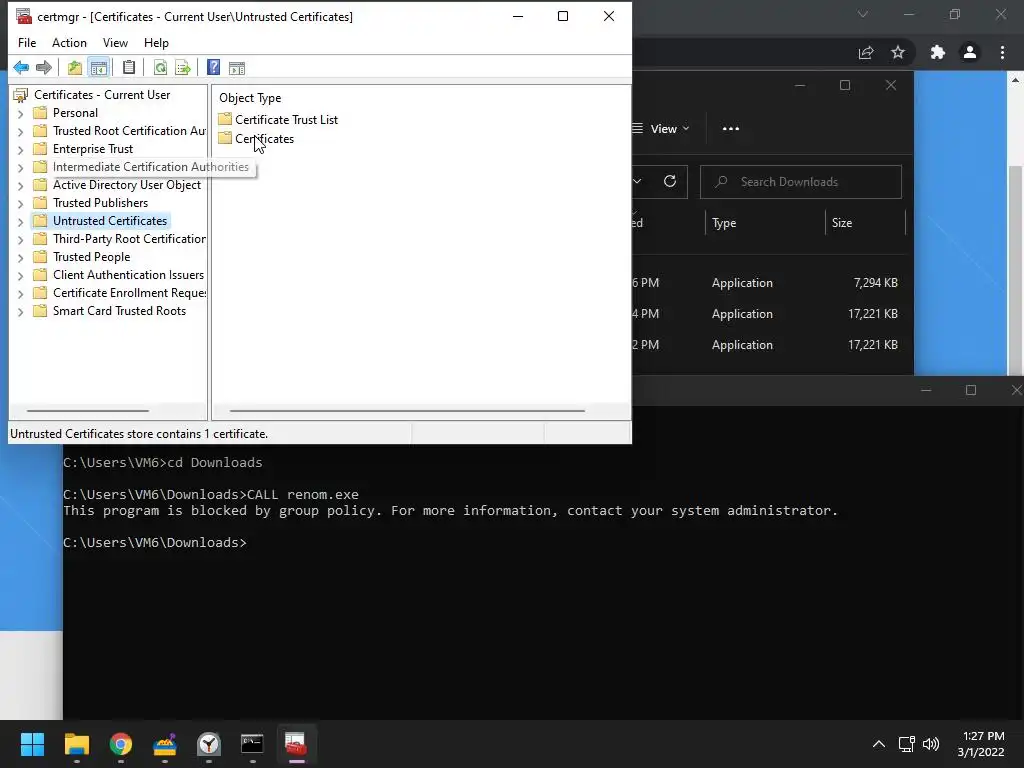Select Personal in the tree
This screenshot has width=1024, height=768.
click(x=75, y=113)
